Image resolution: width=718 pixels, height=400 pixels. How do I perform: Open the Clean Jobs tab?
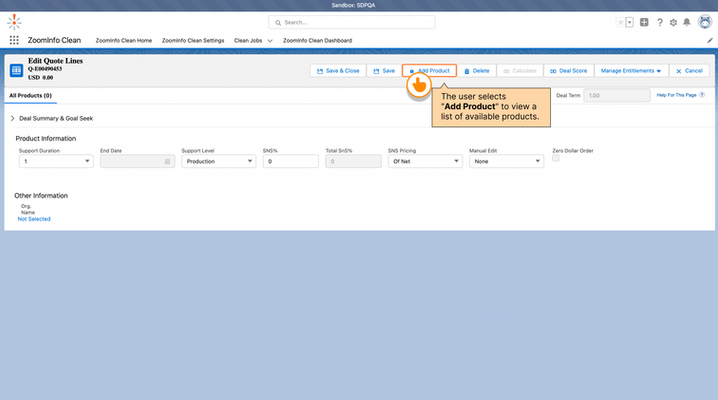pyautogui.click(x=248, y=41)
